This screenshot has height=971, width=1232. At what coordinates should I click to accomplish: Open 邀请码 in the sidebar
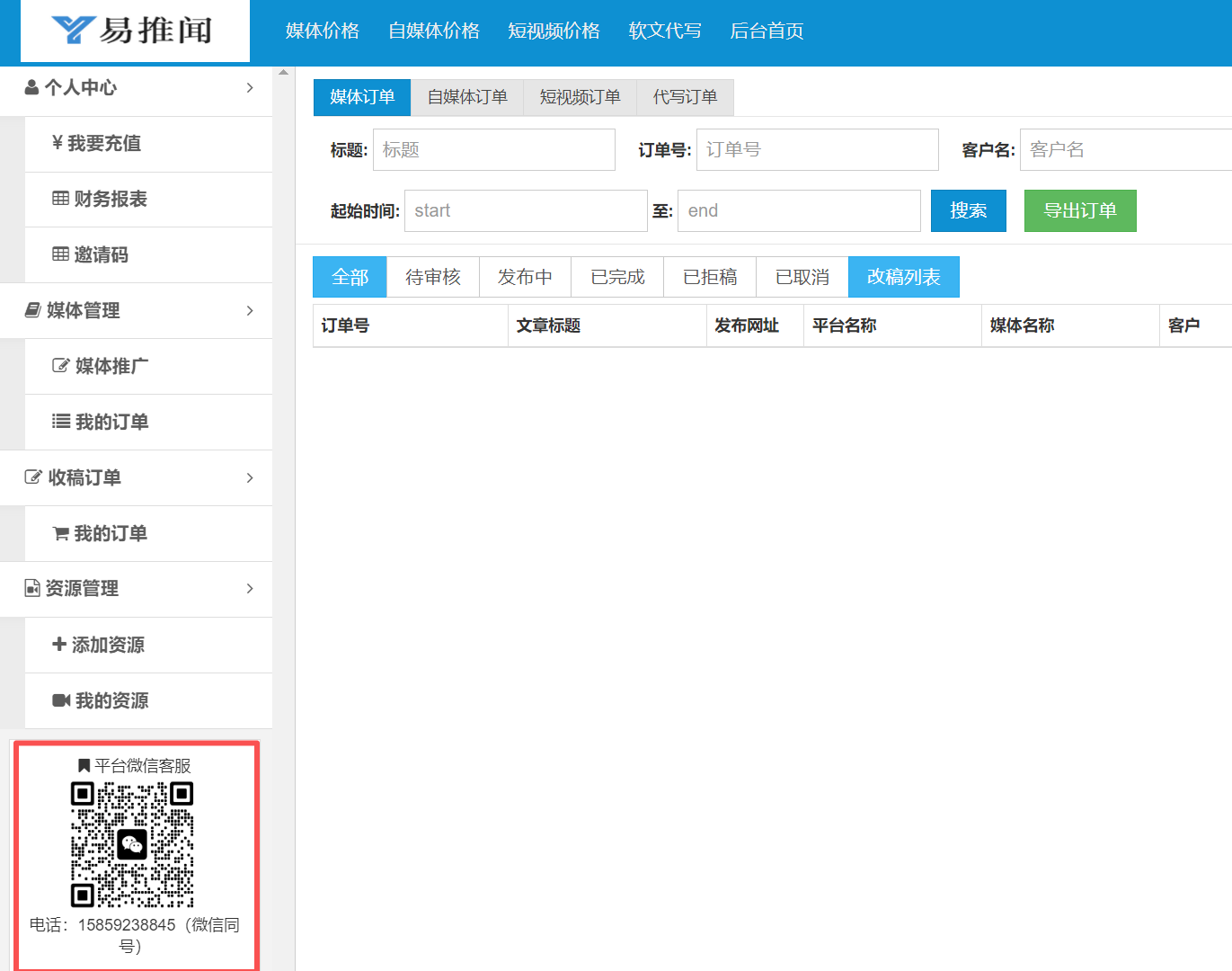tap(148, 255)
